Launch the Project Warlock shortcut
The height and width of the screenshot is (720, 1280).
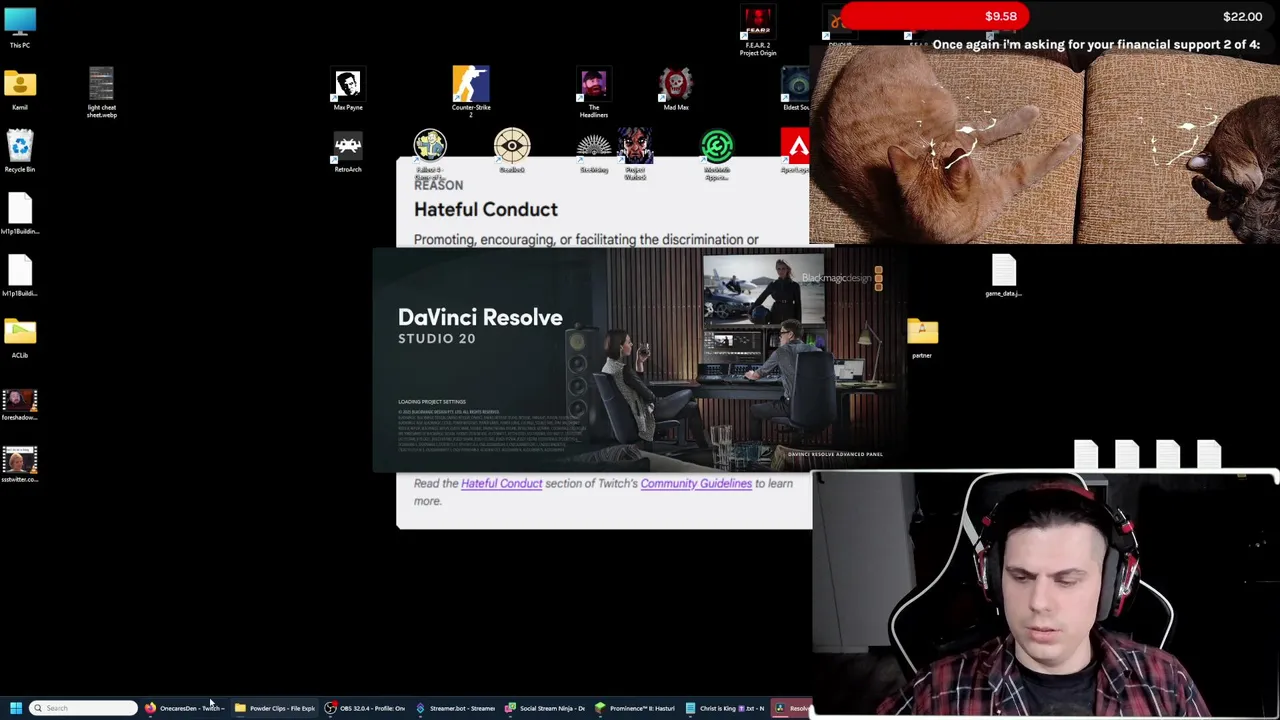(x=634, y=152)
